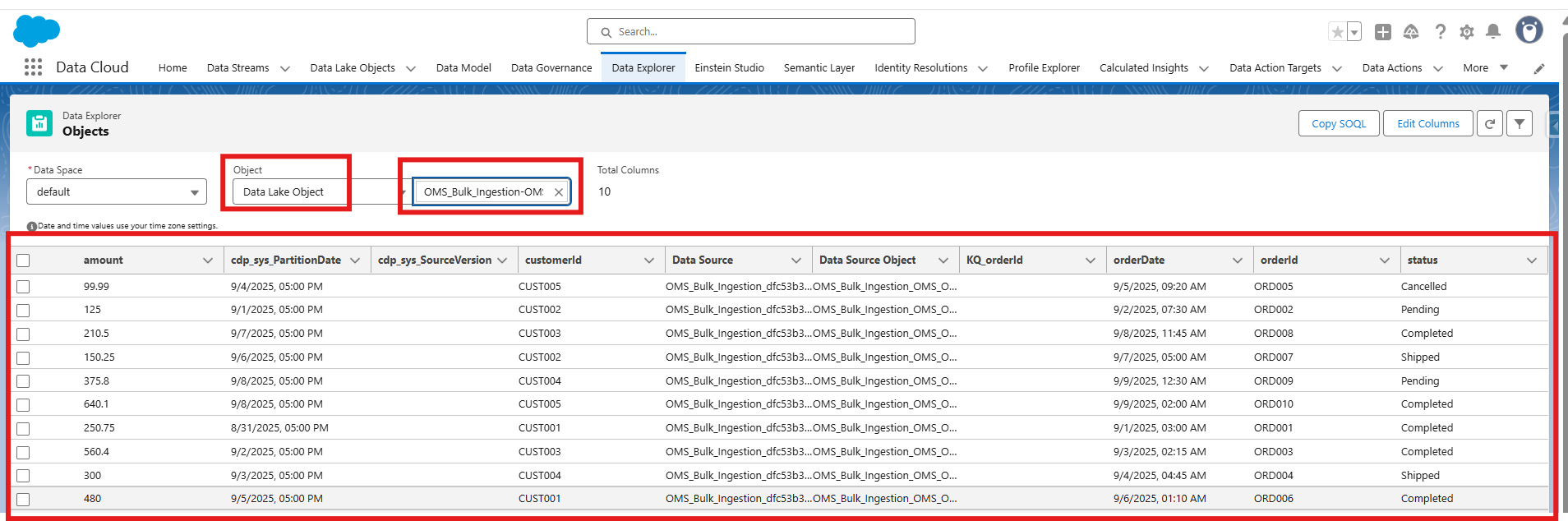This screenshot has height=521, width=1568.
Task: Click the Edit Columns button
Action: (x=1427, y=123)
